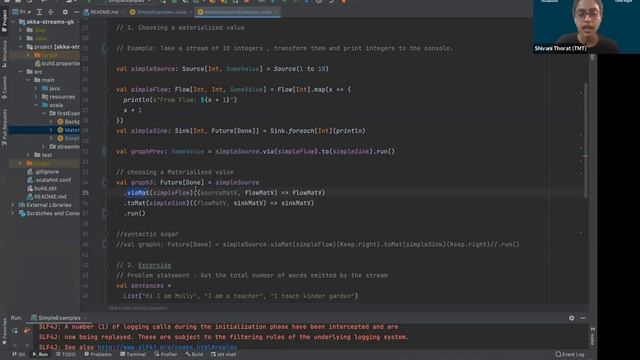Open the Build tool window
This screenshot has width=640, height=360.
[194, 354]
